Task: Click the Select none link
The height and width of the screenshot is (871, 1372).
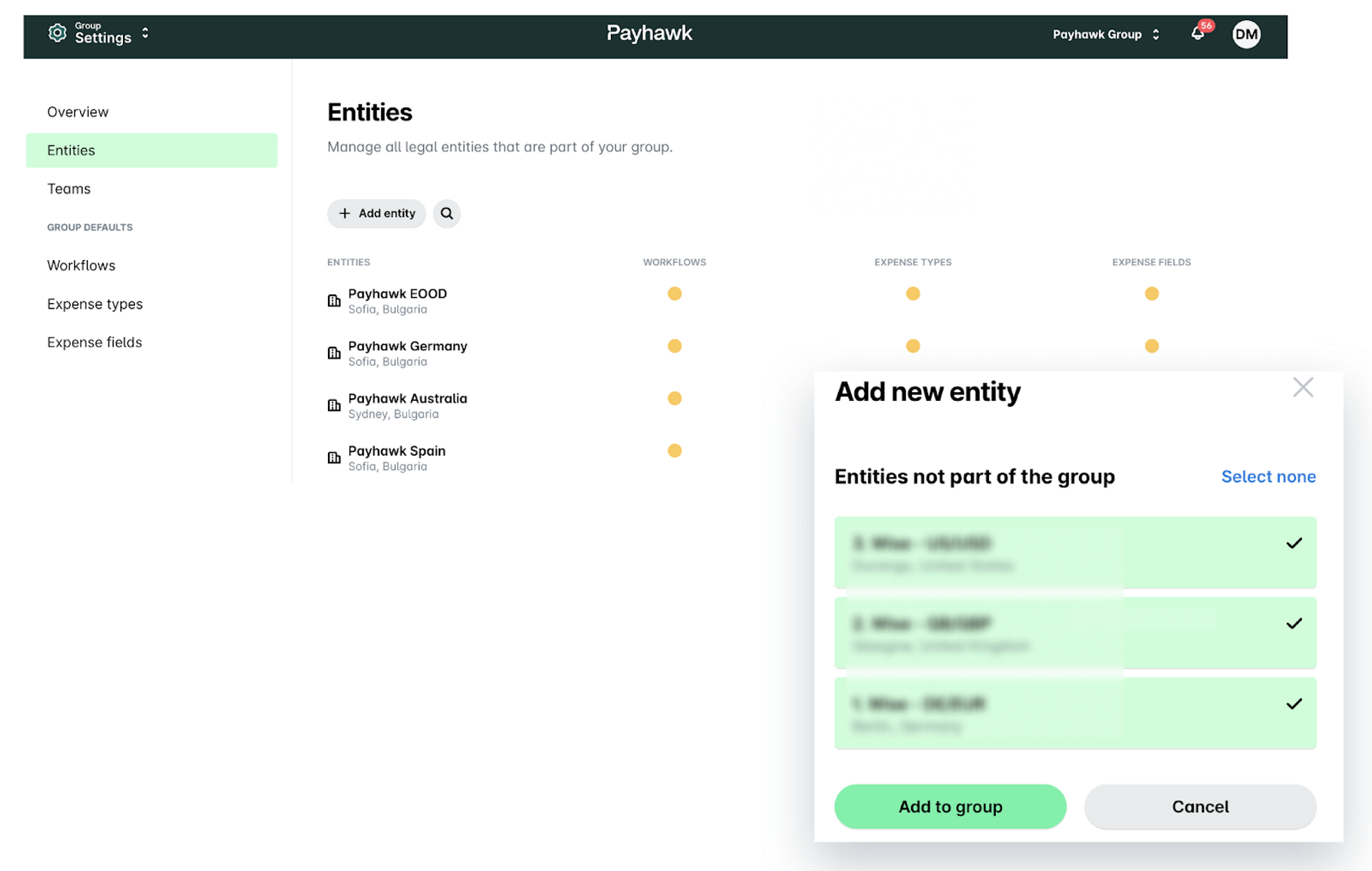Action: 1268,477
